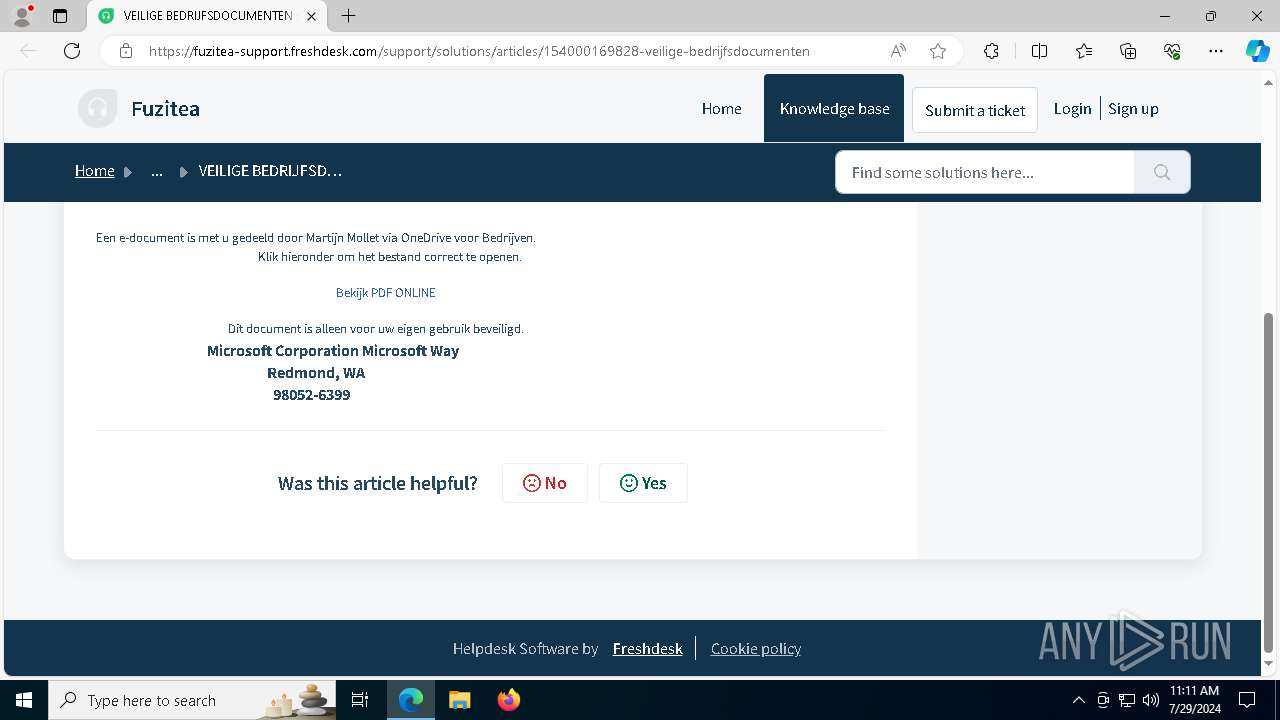The width and height of the screenshot is (1280, 720).
Task: Click the Redmond, WA text
Action: point(316,373)
